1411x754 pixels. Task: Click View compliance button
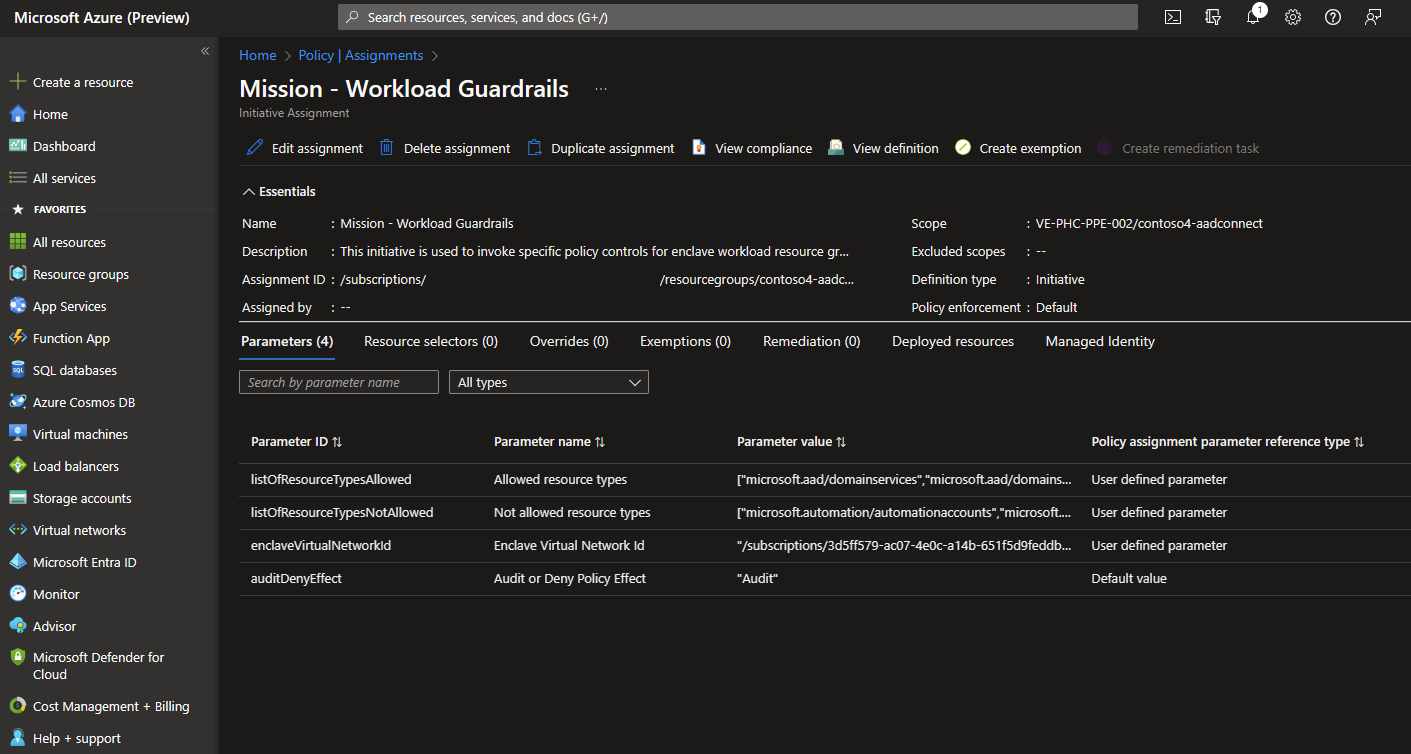point(751,148)
